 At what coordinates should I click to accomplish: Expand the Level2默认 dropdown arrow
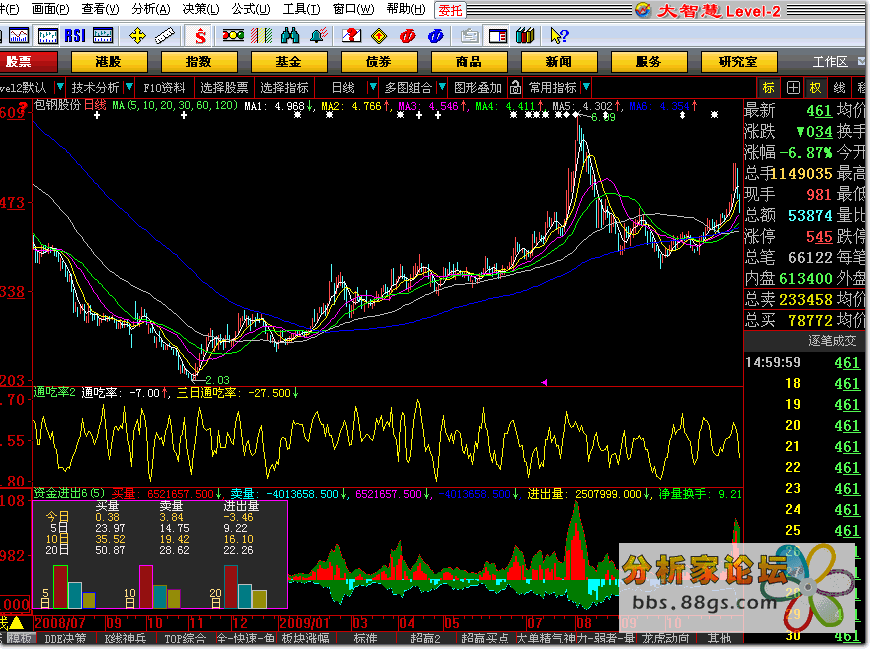pos(60,87)
